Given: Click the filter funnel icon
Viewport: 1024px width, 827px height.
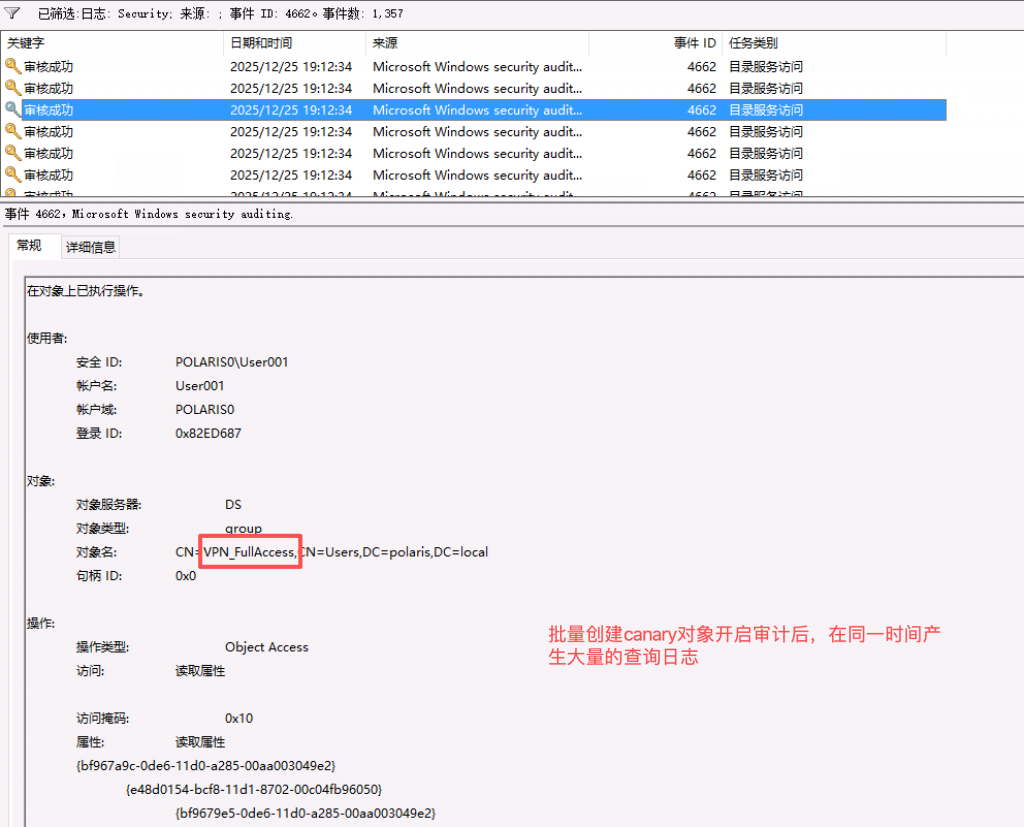Looking at the screenshot, I should (13, 14).
